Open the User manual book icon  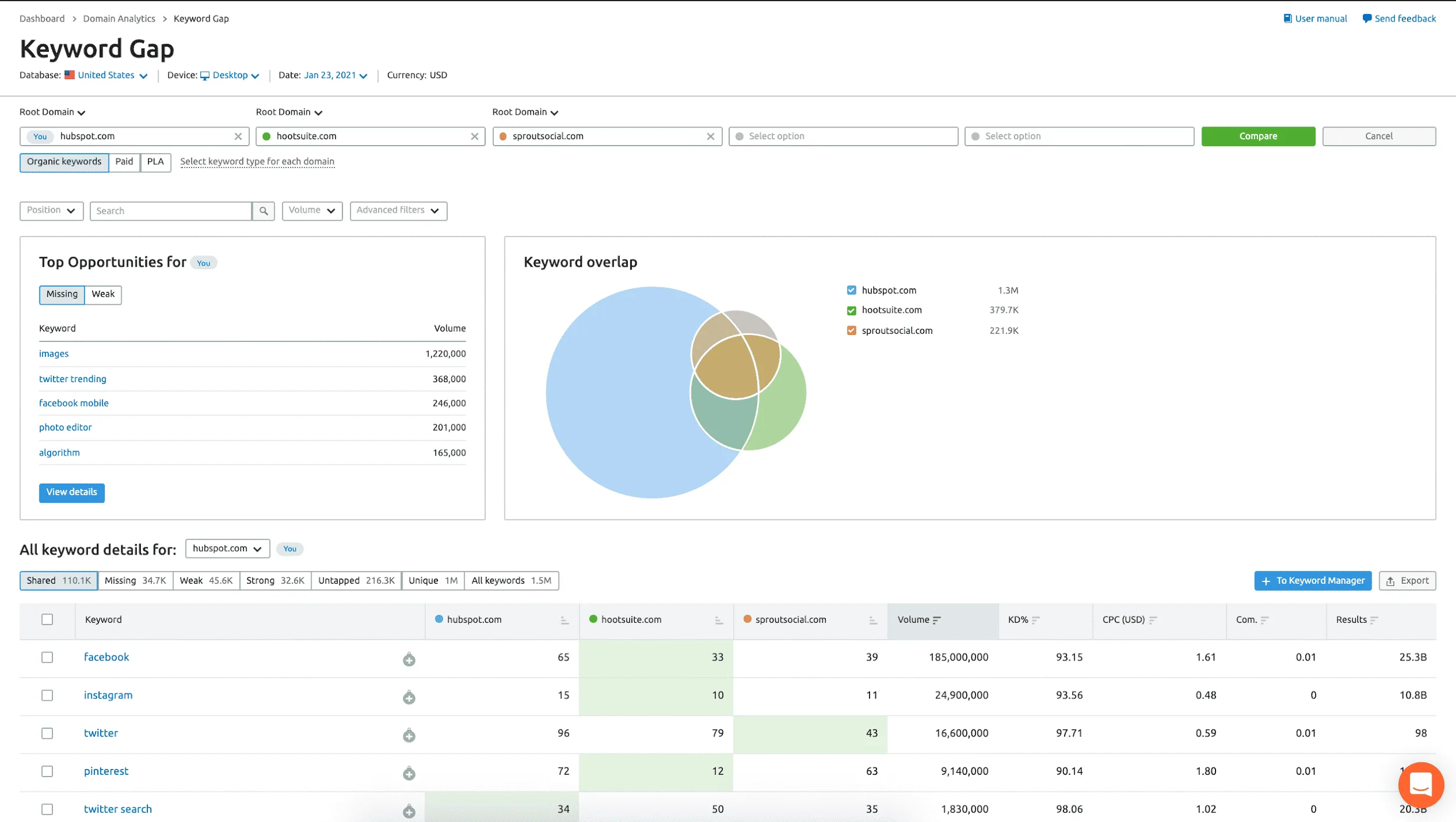[x=1288, y=19]
